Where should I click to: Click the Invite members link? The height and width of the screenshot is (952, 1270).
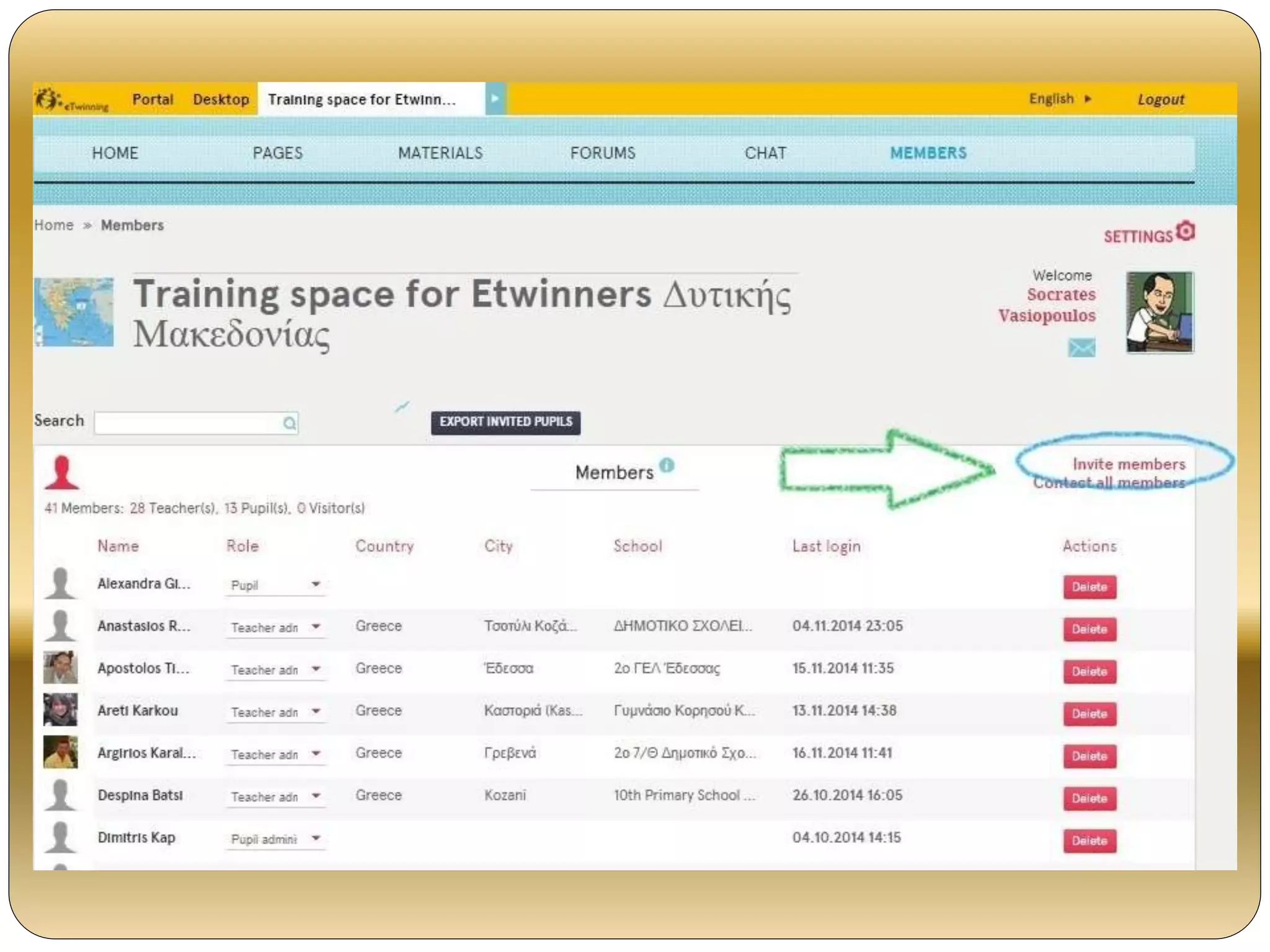(1129, 464)
